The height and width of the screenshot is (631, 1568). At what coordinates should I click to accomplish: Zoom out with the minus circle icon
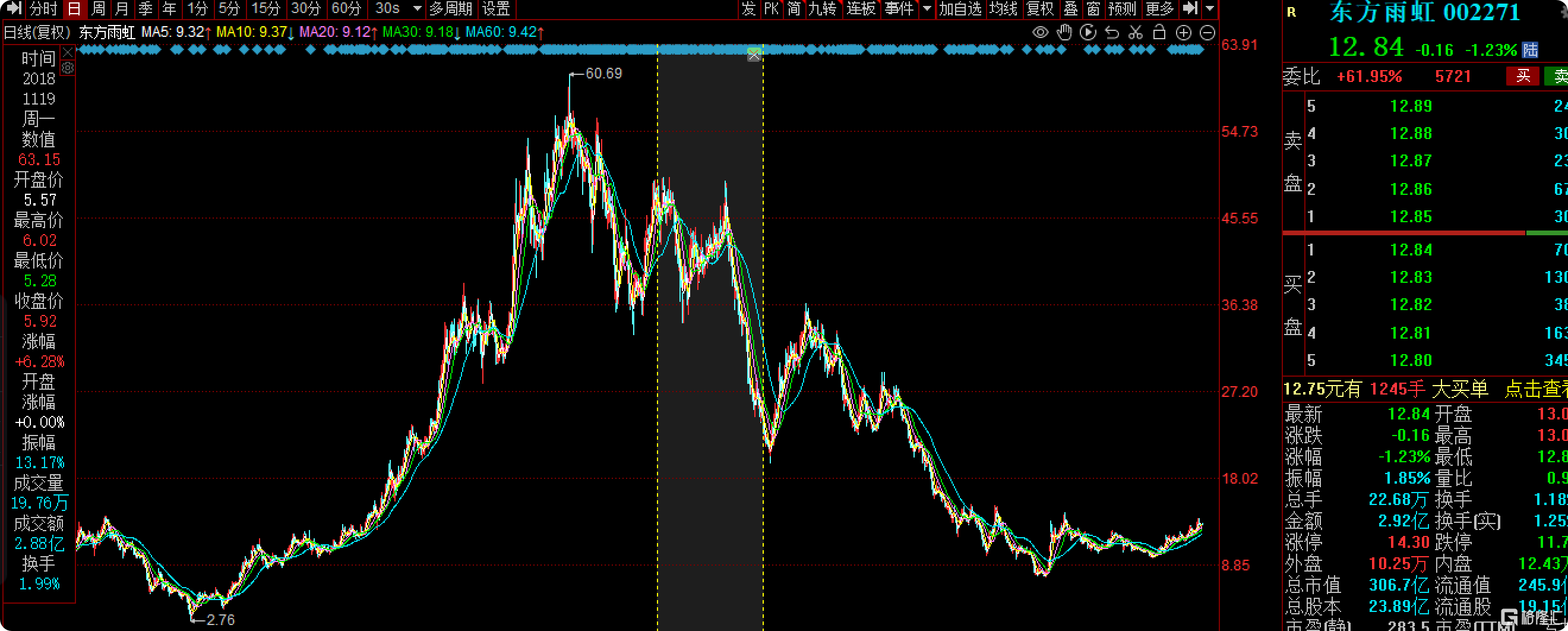click(1207, 32)
